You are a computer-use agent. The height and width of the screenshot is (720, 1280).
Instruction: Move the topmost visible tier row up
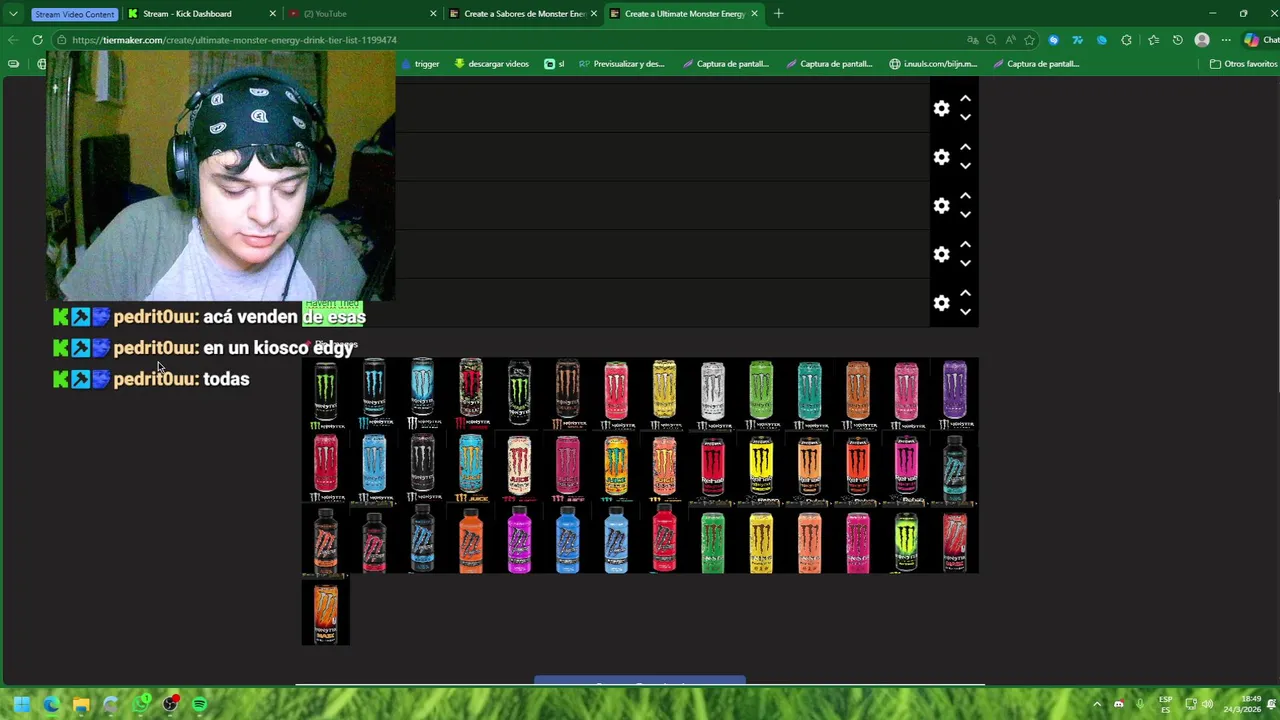[965, 99]
